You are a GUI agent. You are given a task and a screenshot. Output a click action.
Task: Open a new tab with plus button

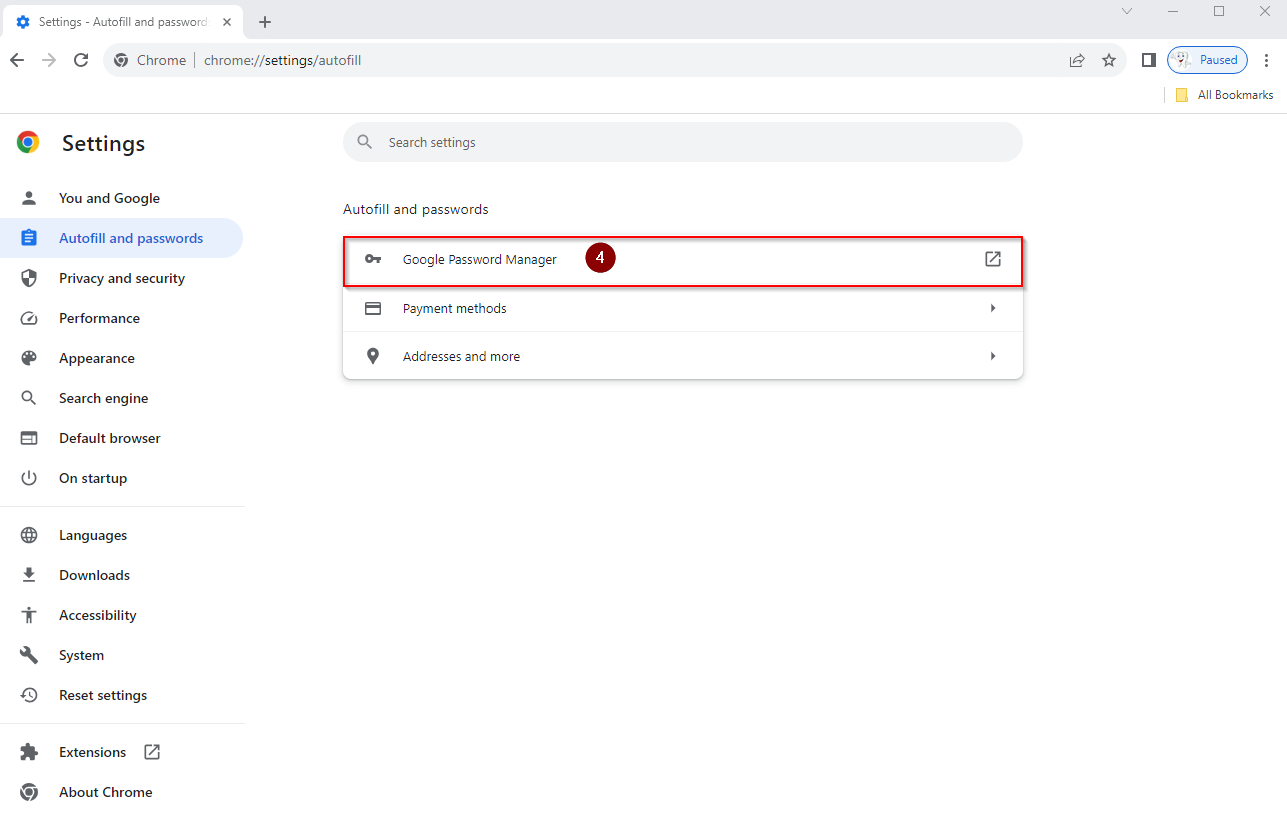(x=265, y=22)
